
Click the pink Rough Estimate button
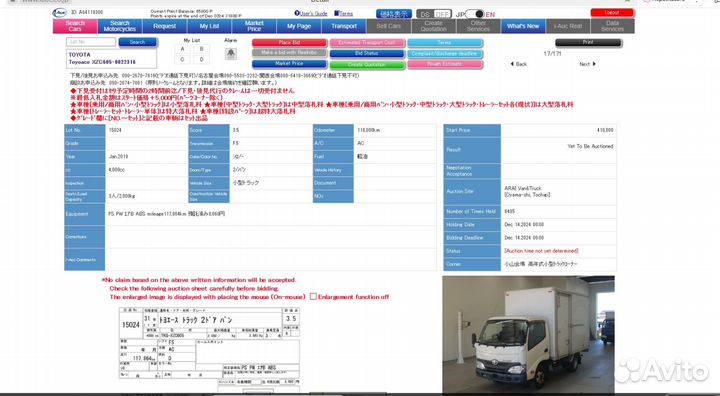coord(444,64)
